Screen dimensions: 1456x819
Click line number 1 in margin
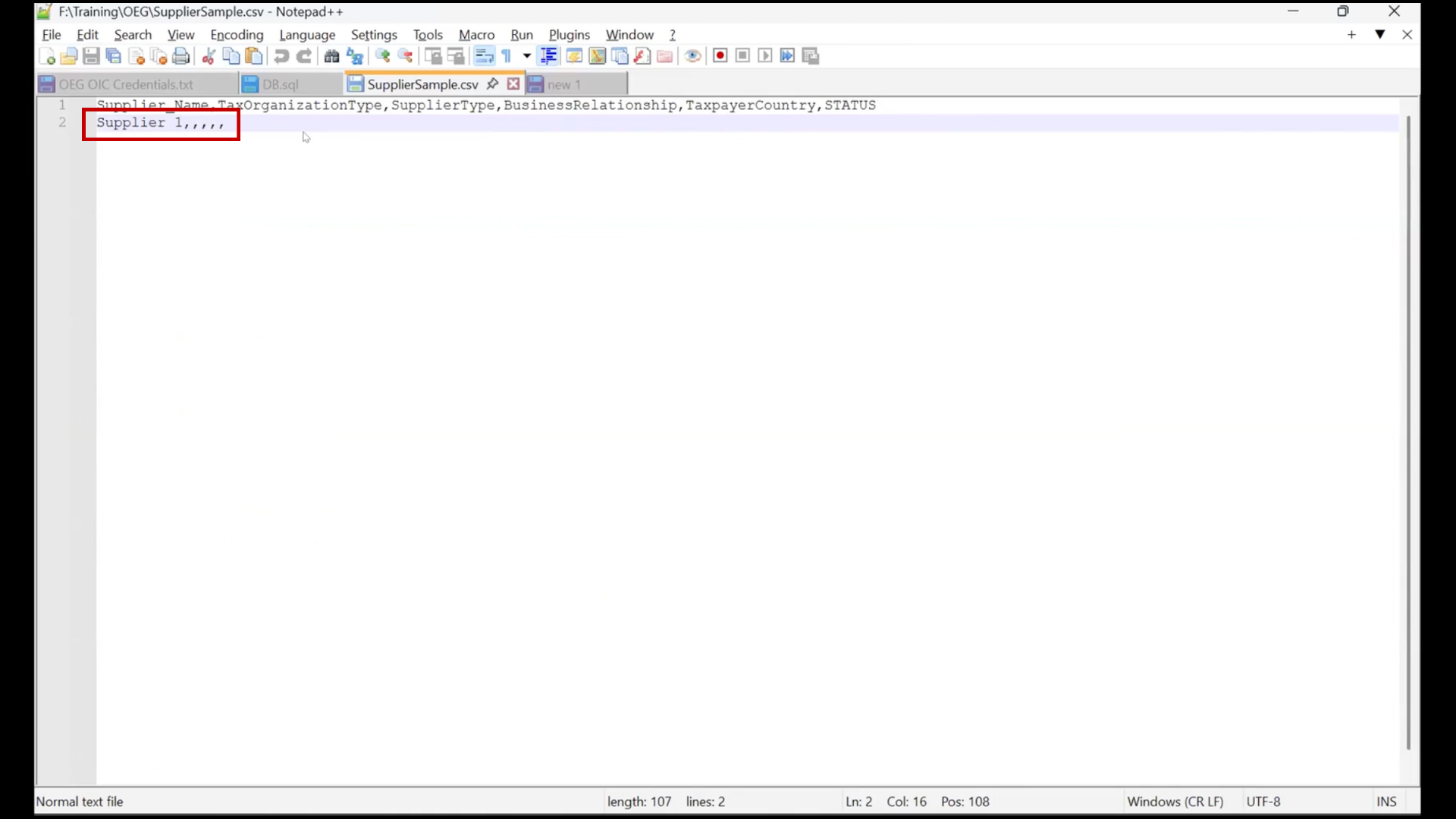(62, 105)
